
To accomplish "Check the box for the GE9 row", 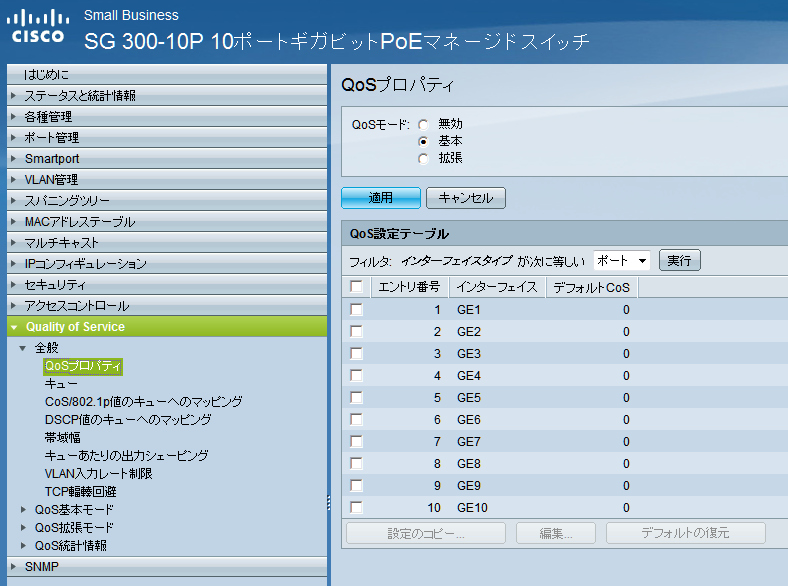I will 356,485.
